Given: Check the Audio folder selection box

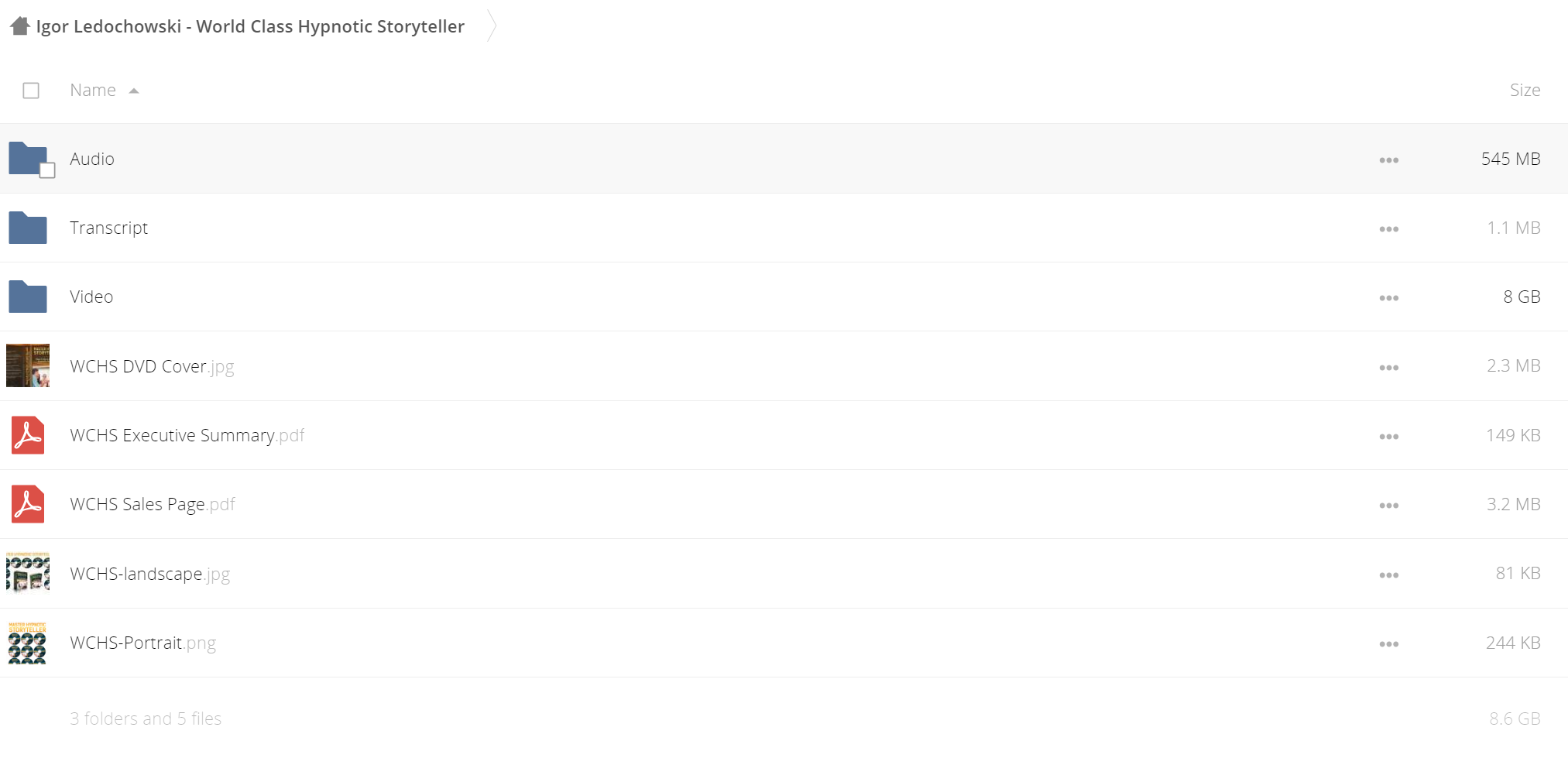Looking at the screenshot, I should (x=47, y=170).
